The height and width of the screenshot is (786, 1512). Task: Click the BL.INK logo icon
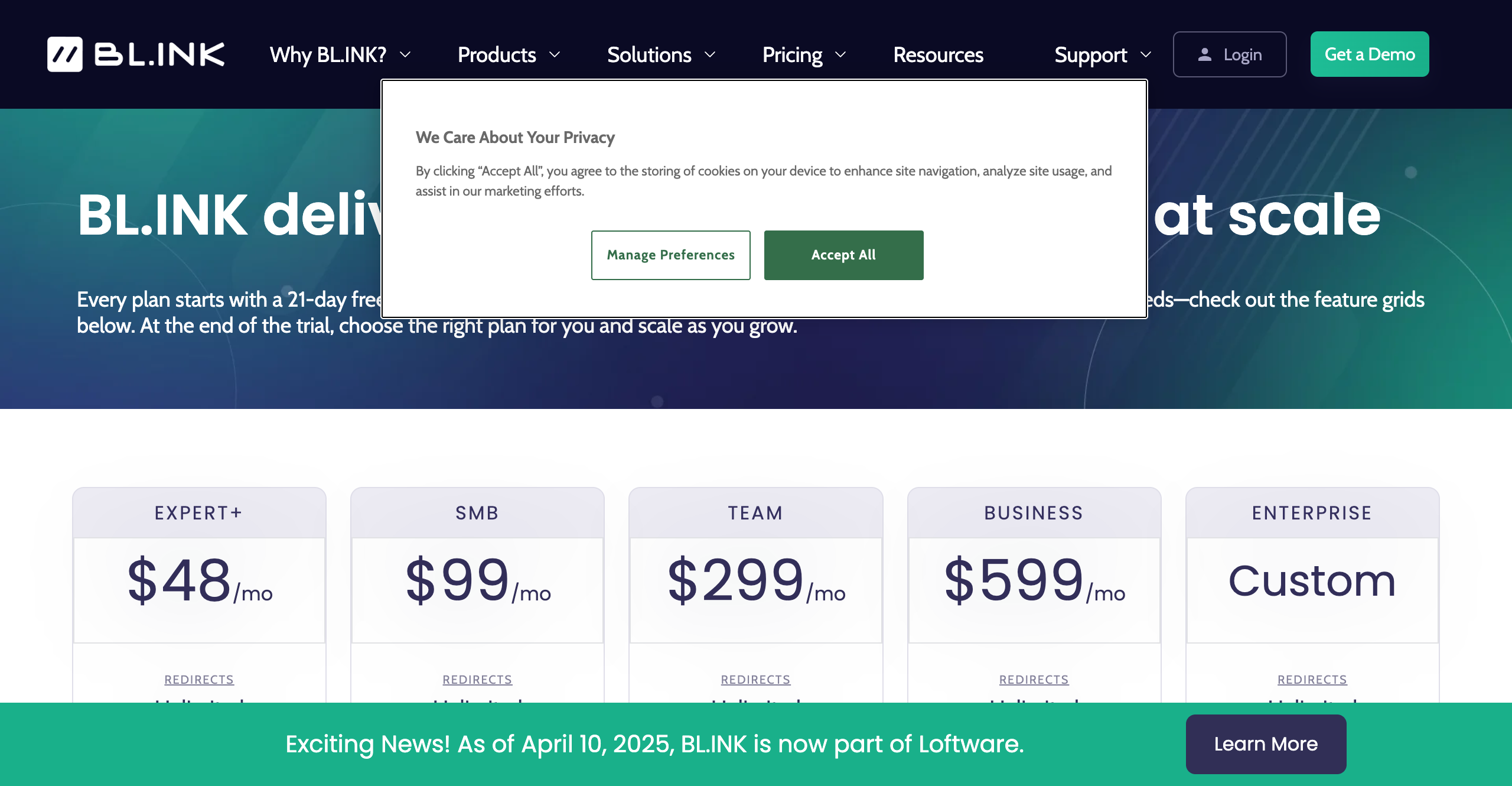(x=65, y=54)
